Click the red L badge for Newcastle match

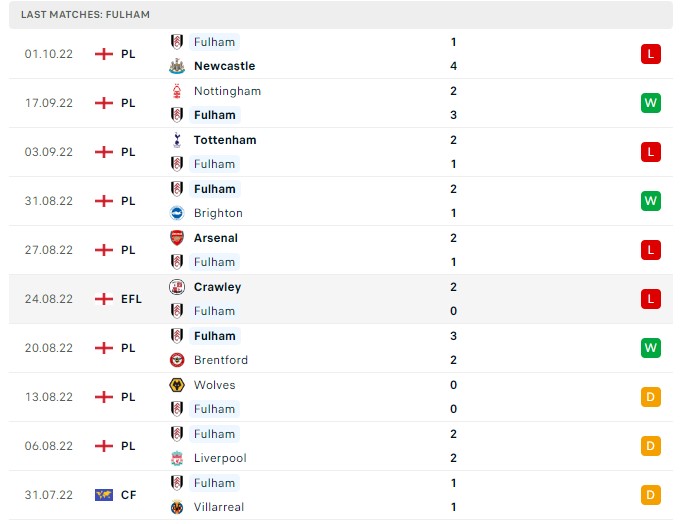tap(651, 54)
